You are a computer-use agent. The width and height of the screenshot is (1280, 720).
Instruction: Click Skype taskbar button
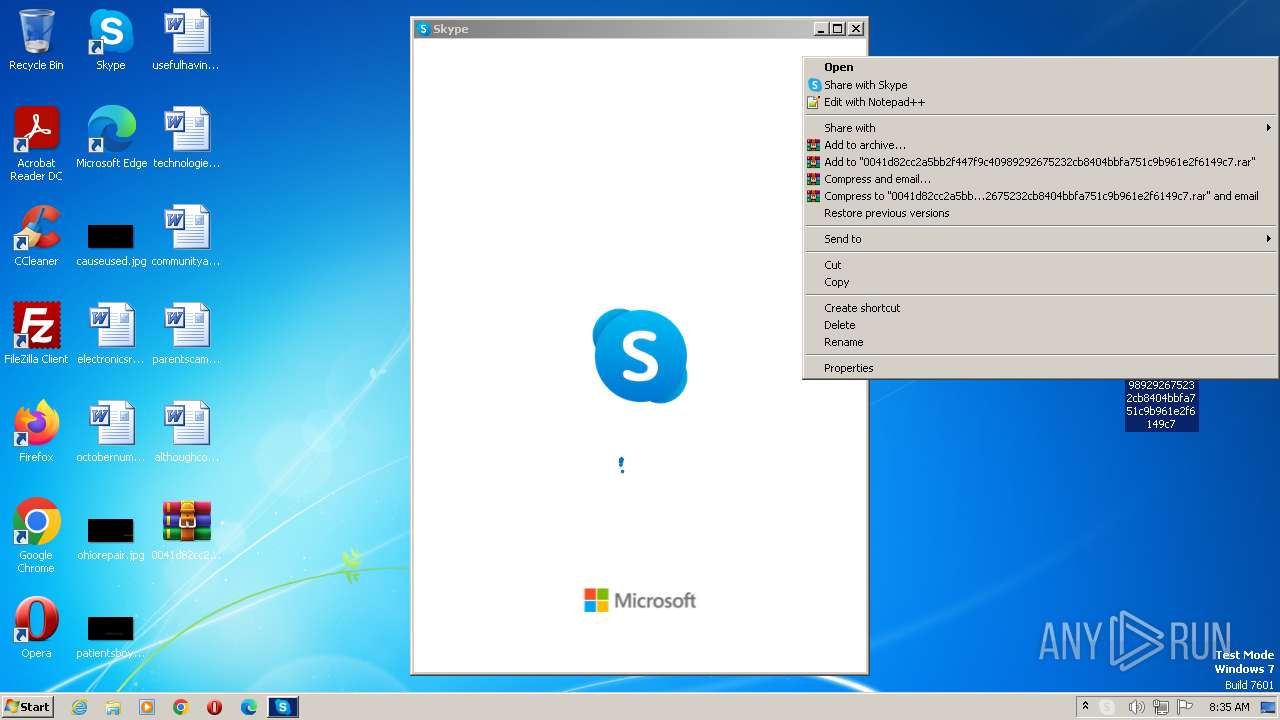point(283,707)
